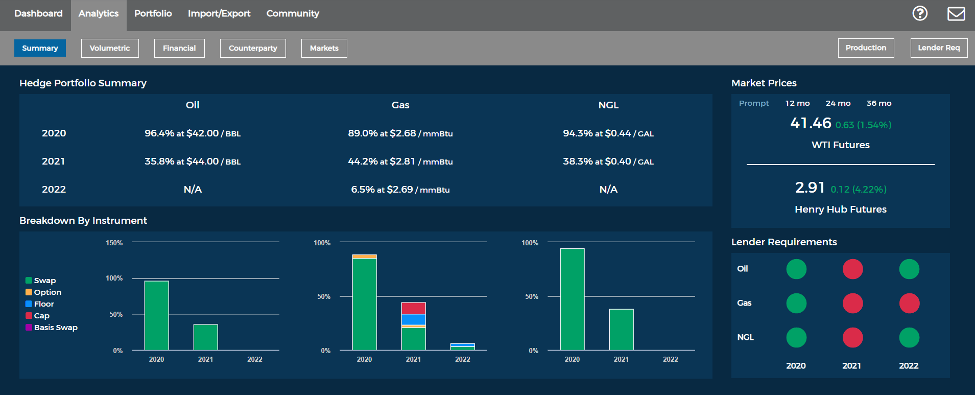Go to the Community tab
The width and height of the screenshot is (977, 395).
click(x=293, y=13)
